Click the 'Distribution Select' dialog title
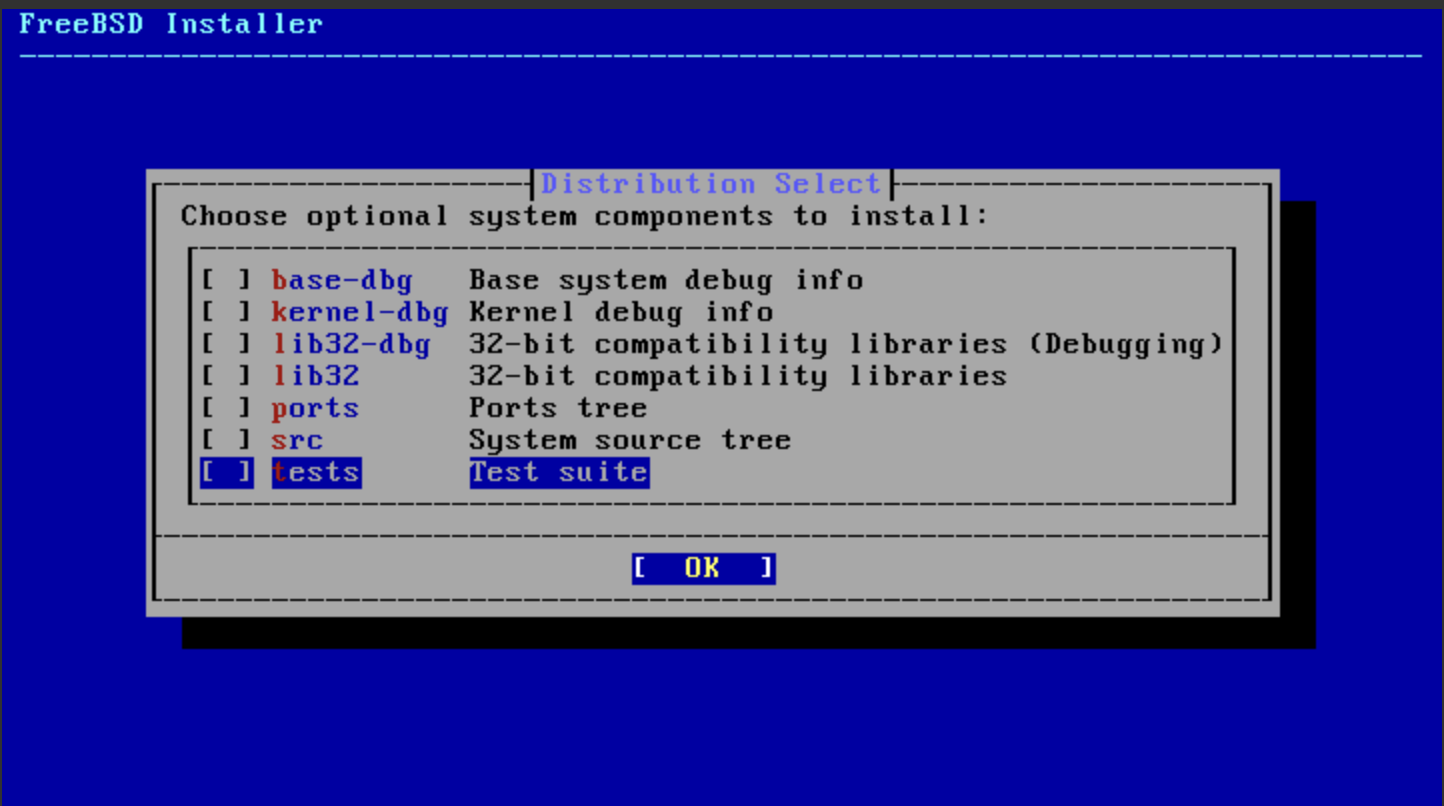Screen dimensions: 1444x806 tap(711, 184)
